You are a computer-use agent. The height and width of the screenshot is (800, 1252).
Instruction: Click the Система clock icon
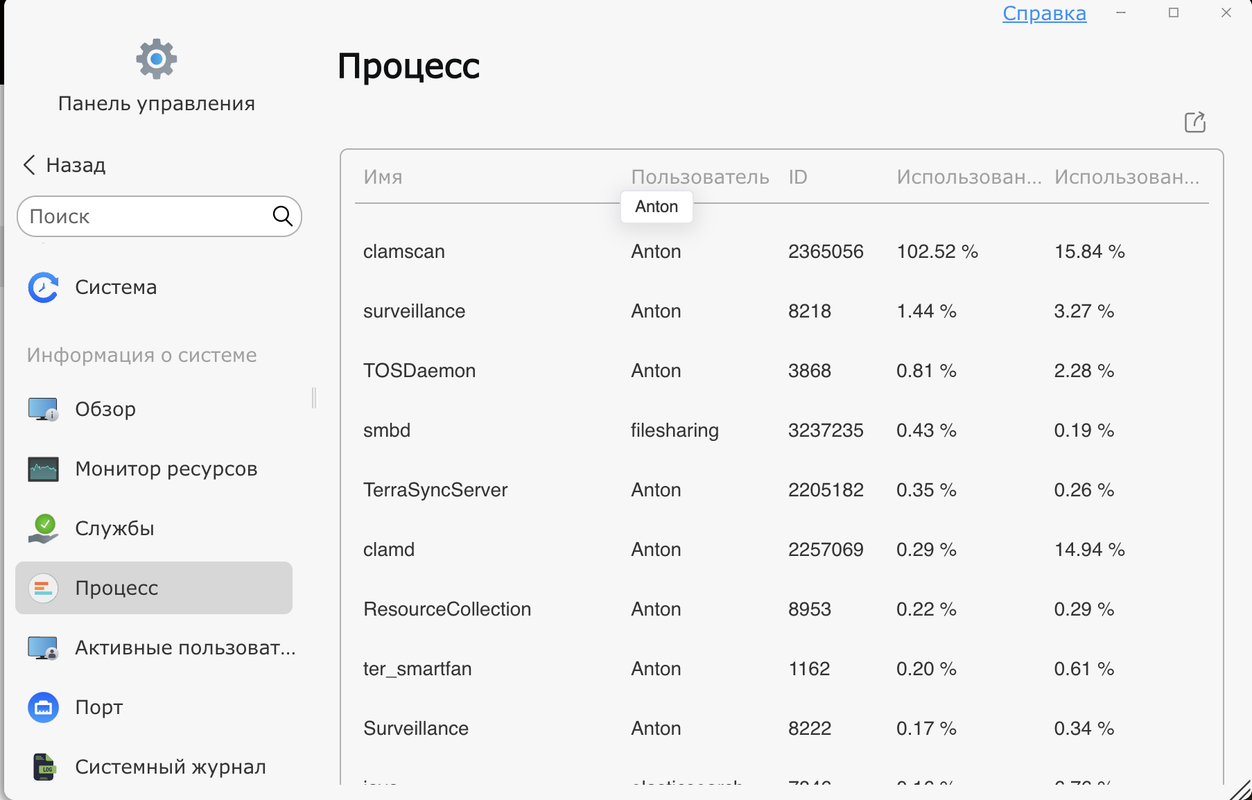pos(43,287)
